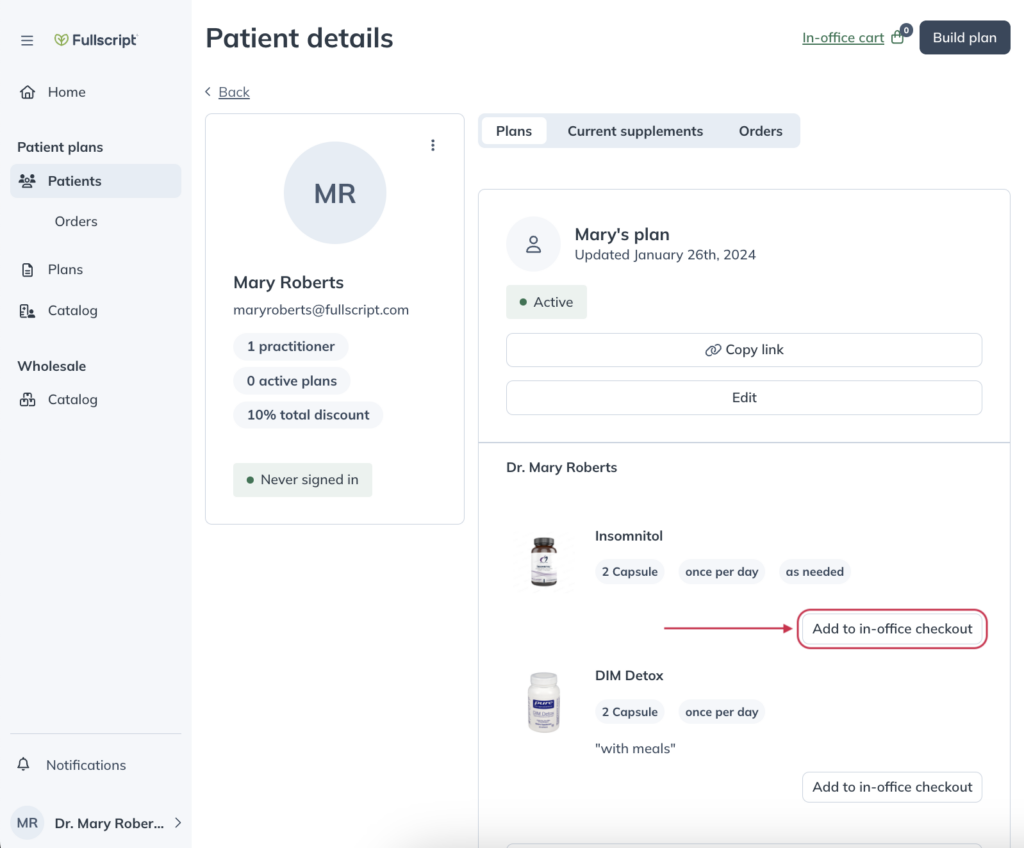Click DIM Detox's once per day chip

point(722,712)
